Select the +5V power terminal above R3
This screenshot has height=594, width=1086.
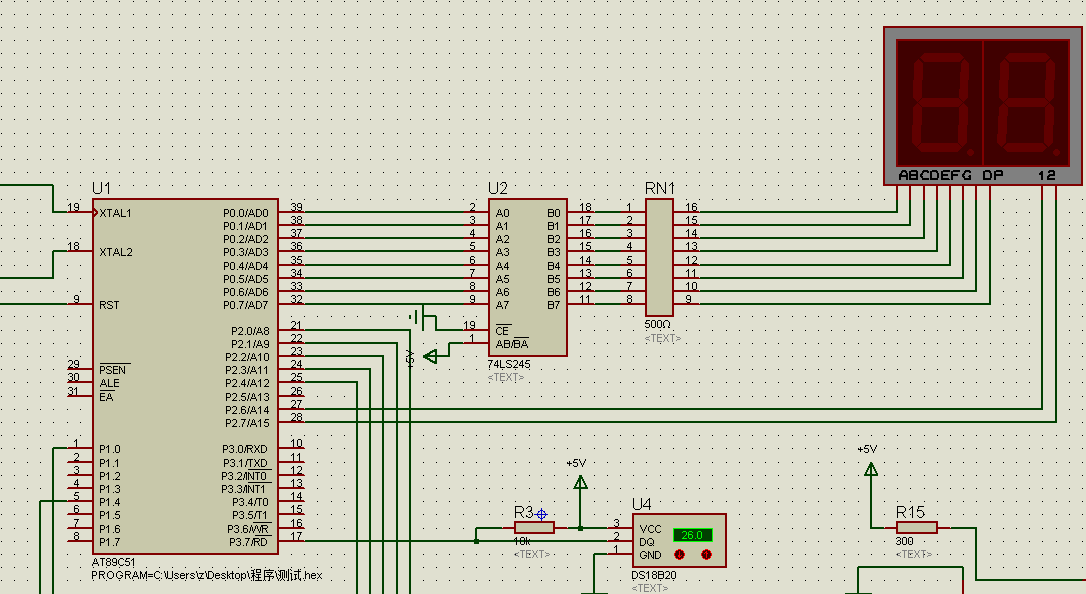pyautogui.click(x=580, y=482)
